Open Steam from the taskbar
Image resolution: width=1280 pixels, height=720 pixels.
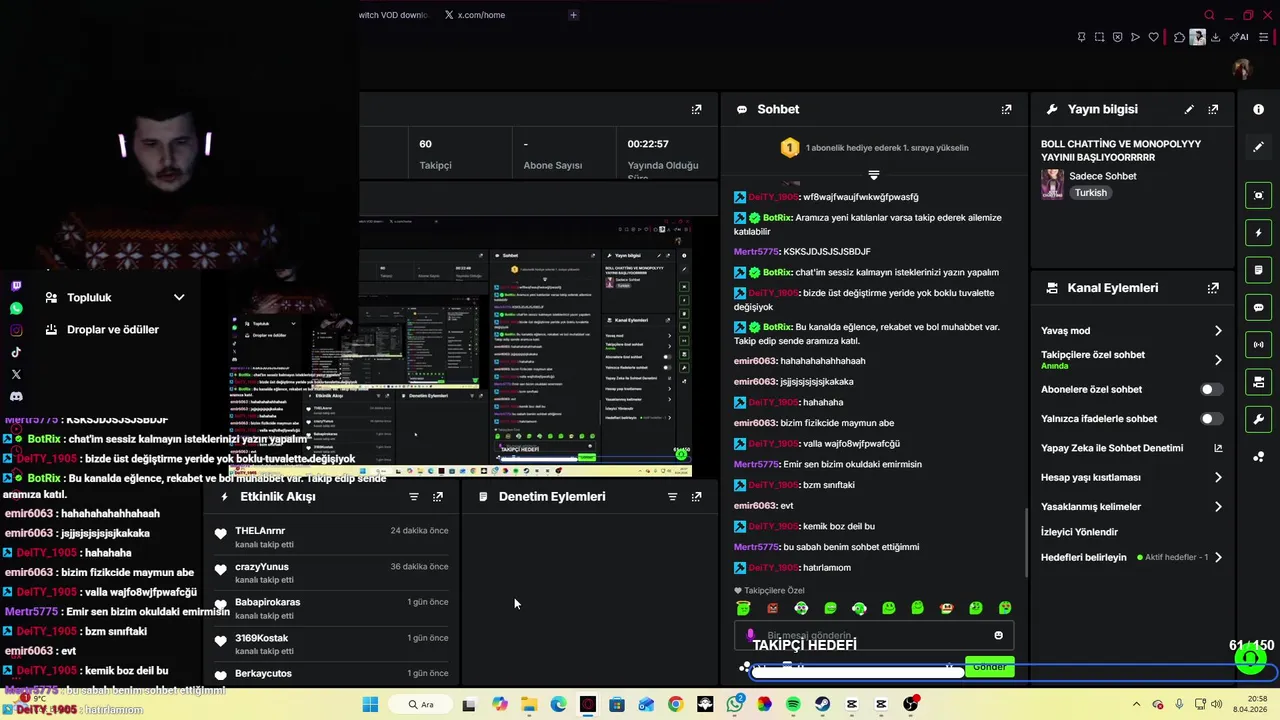tap(822, 704)
